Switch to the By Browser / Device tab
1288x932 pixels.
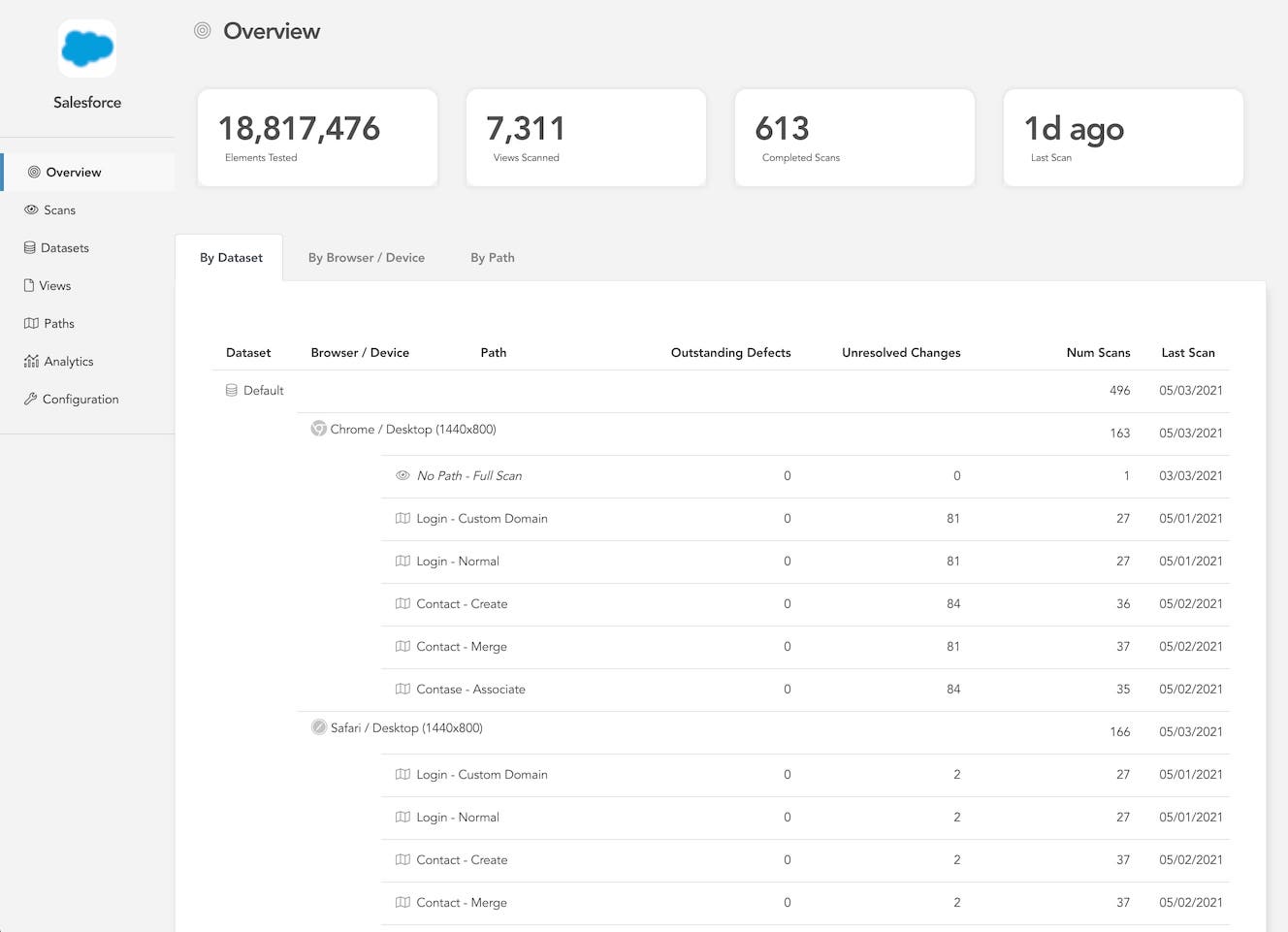367,257
